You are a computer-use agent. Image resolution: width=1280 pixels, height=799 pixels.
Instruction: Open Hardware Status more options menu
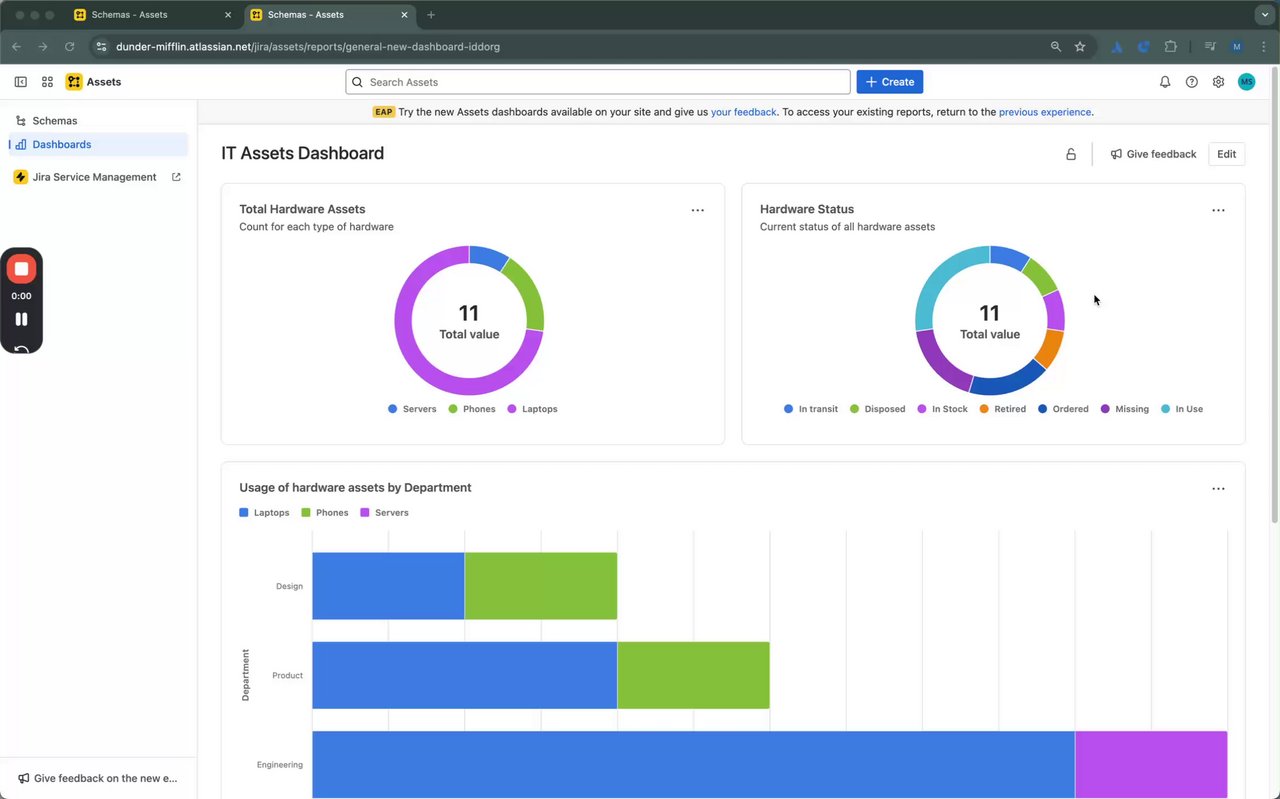pos(1218,210)
